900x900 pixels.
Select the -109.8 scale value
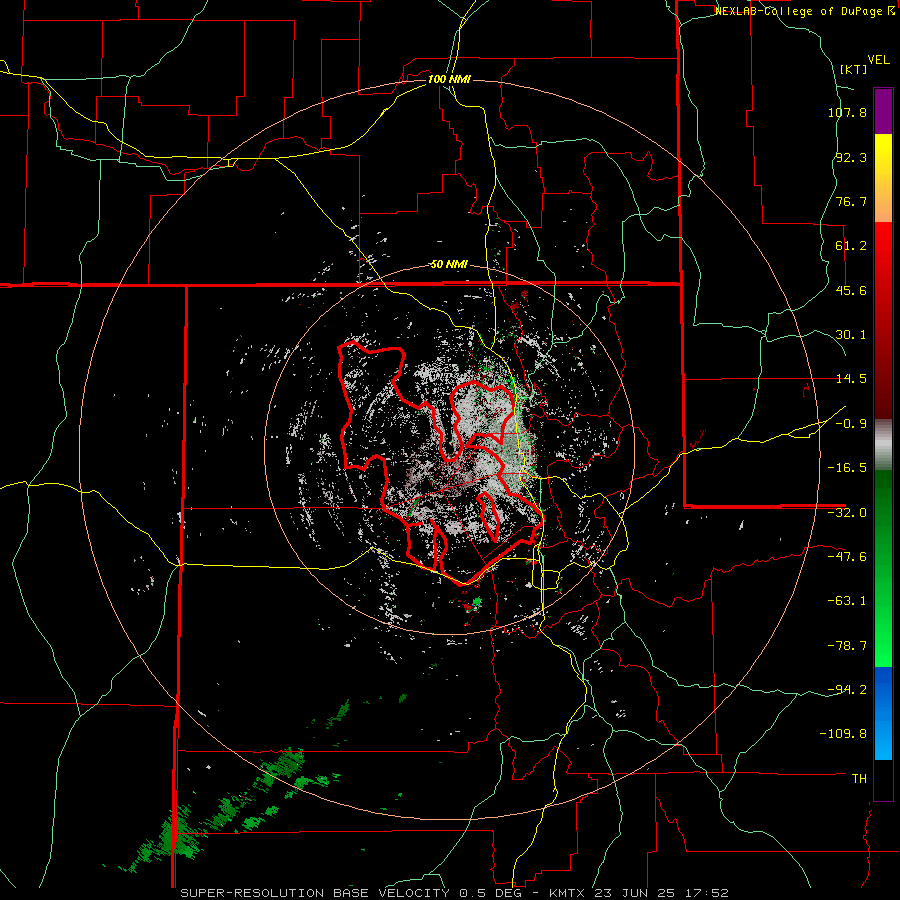[x=844, y=734]
